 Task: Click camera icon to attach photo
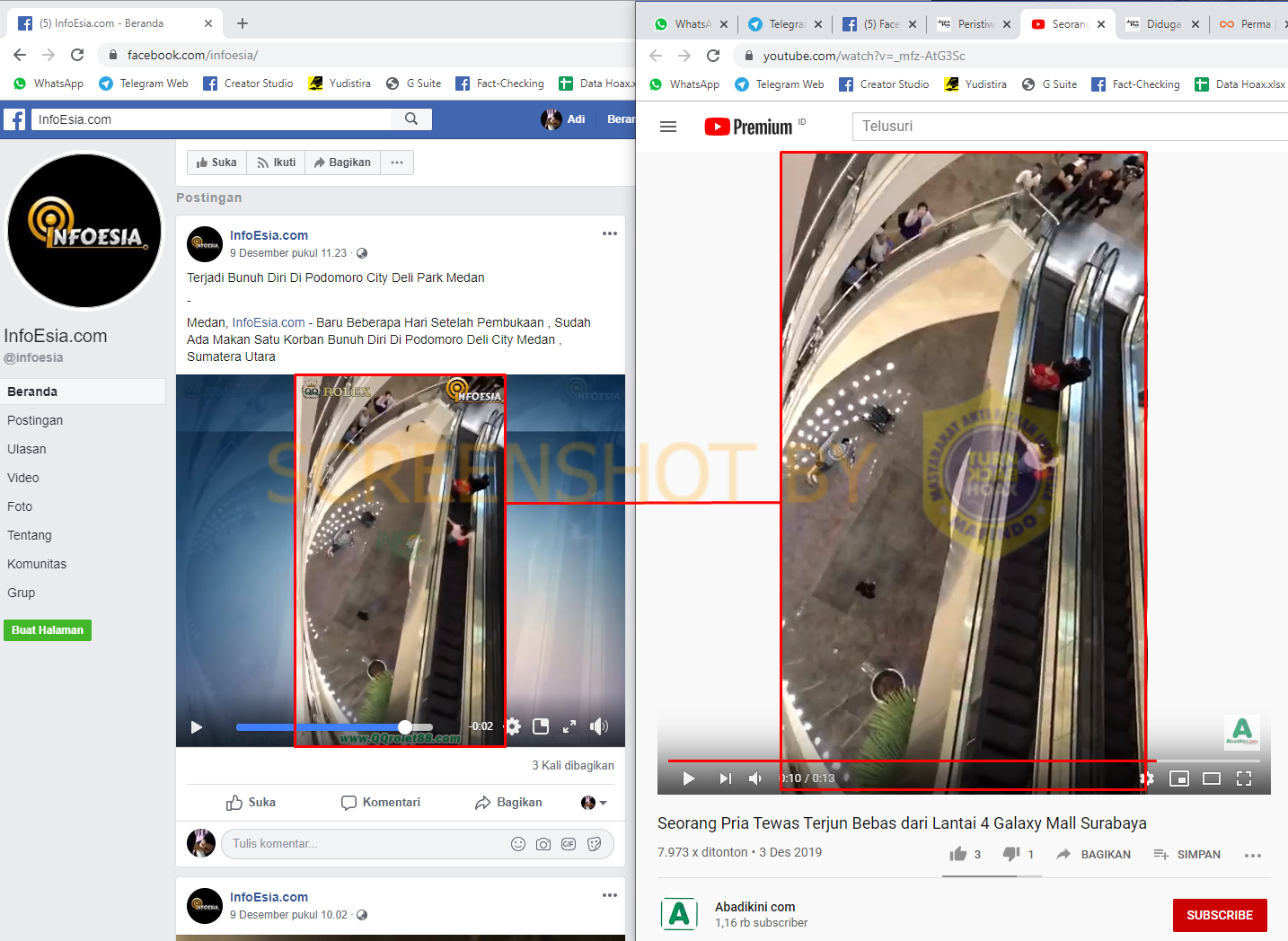click(543, 844)
